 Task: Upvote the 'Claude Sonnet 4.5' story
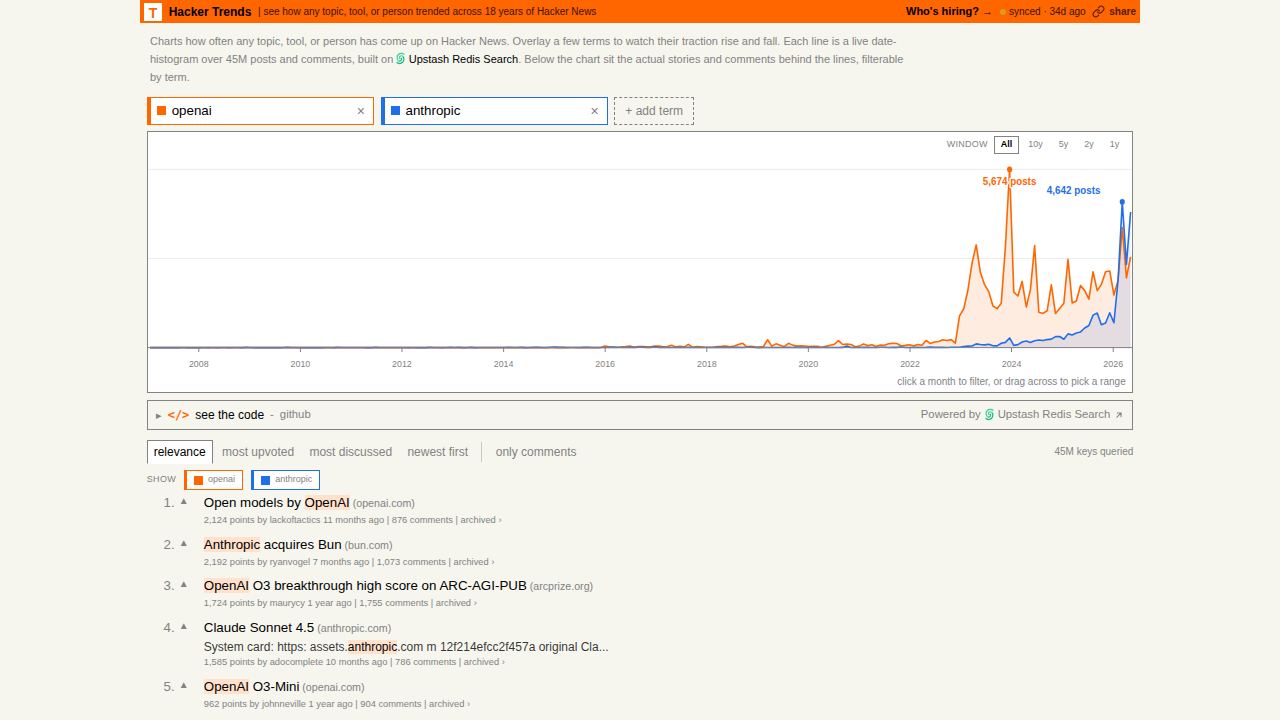(184, 627)
